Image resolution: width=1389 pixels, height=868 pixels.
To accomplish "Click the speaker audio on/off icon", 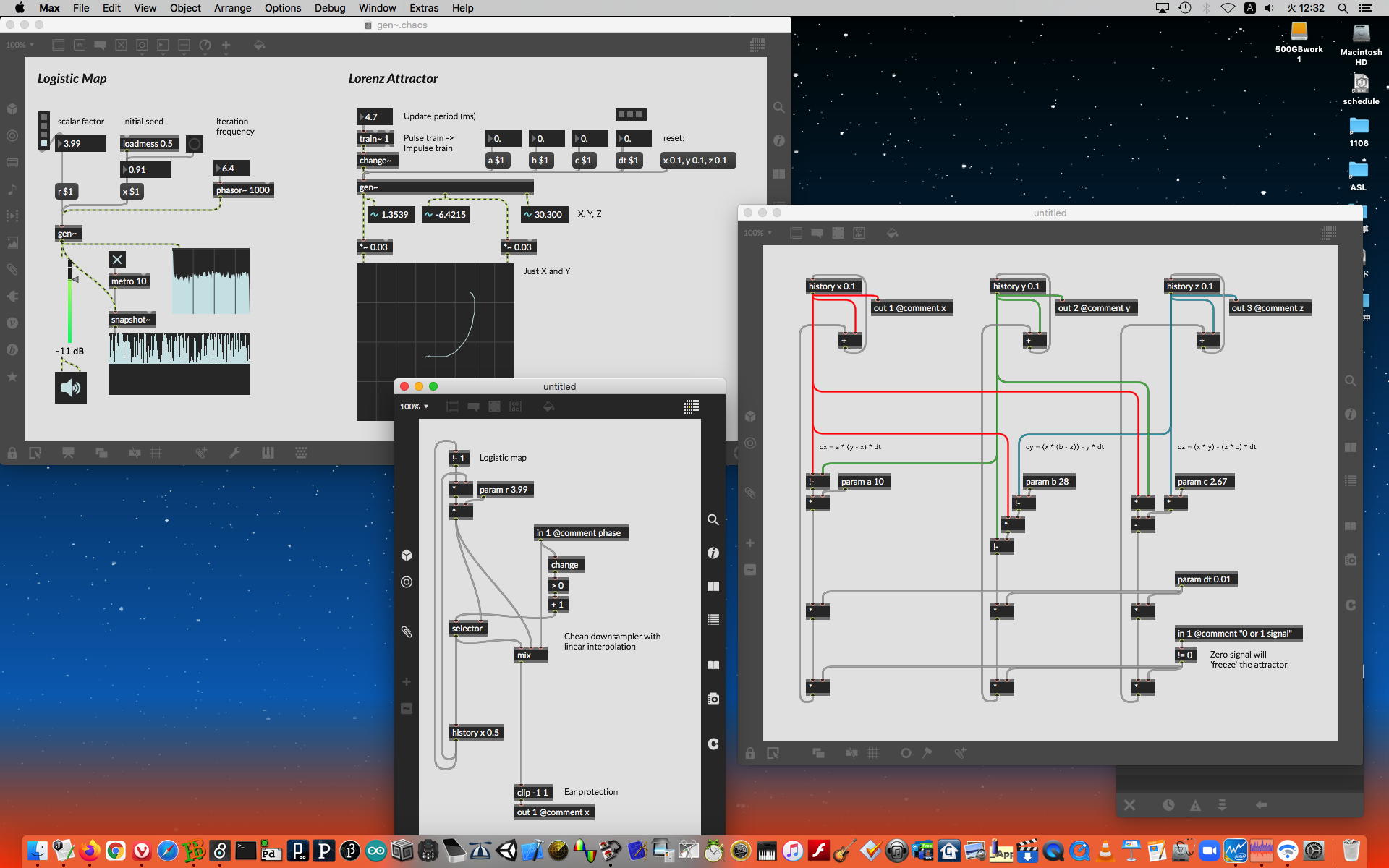I will (x=71, y=388).
